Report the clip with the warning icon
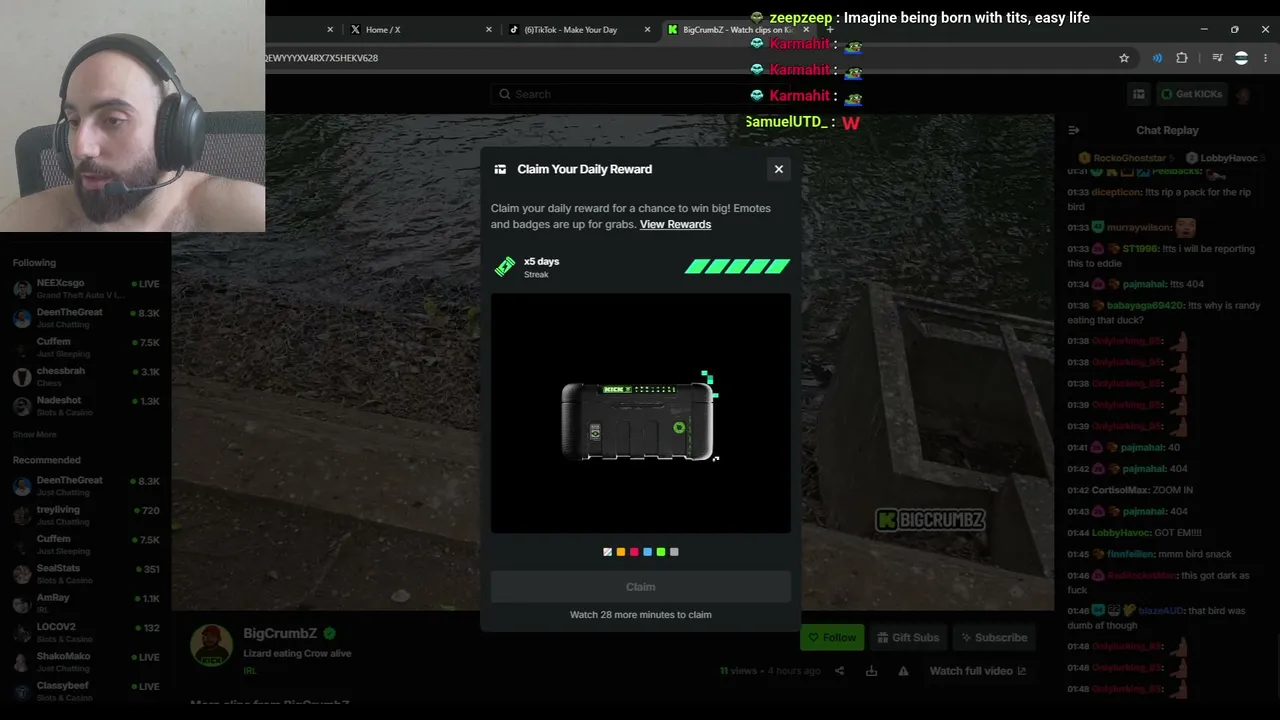The image size is (1280, 720). click(x=904, y=671)
